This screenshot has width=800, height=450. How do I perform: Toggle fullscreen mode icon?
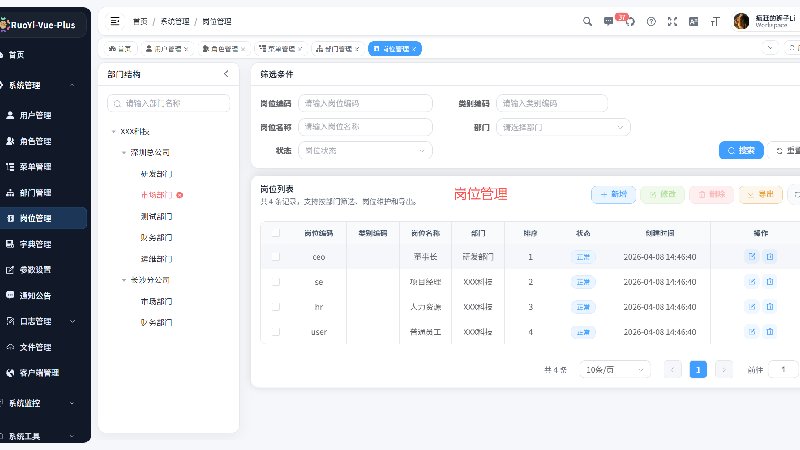(672, 21)
